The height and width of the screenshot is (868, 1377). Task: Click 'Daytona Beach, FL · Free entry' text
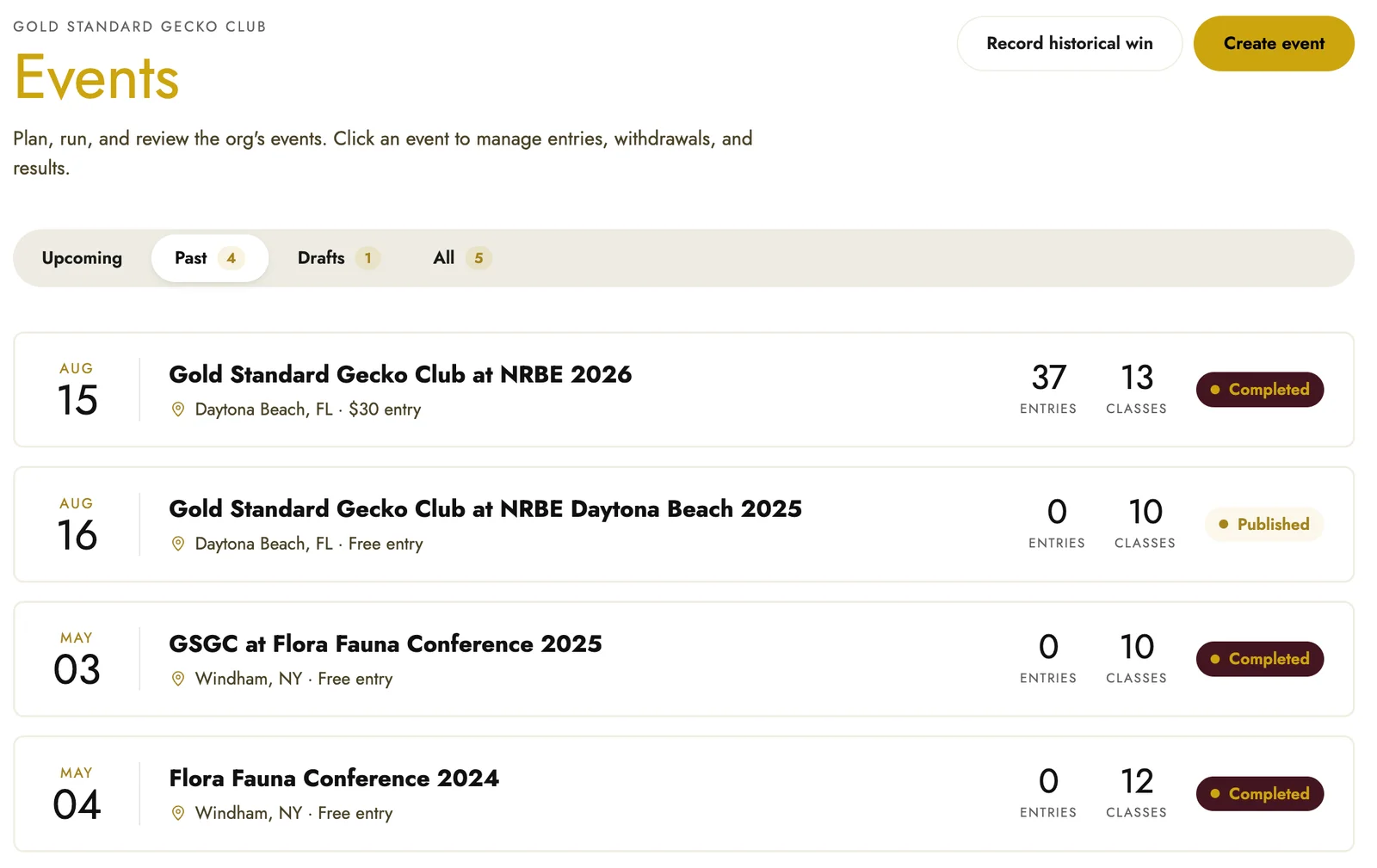click(309, 544)
